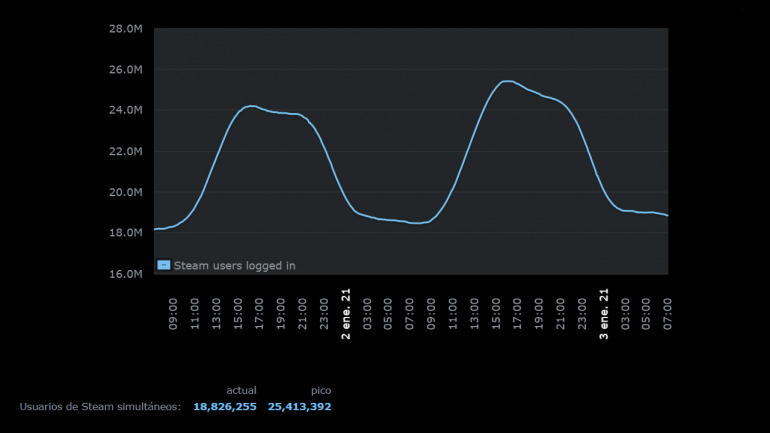Click the 16.0M y-axis label
770x433 pixels.
click(127, 274)
